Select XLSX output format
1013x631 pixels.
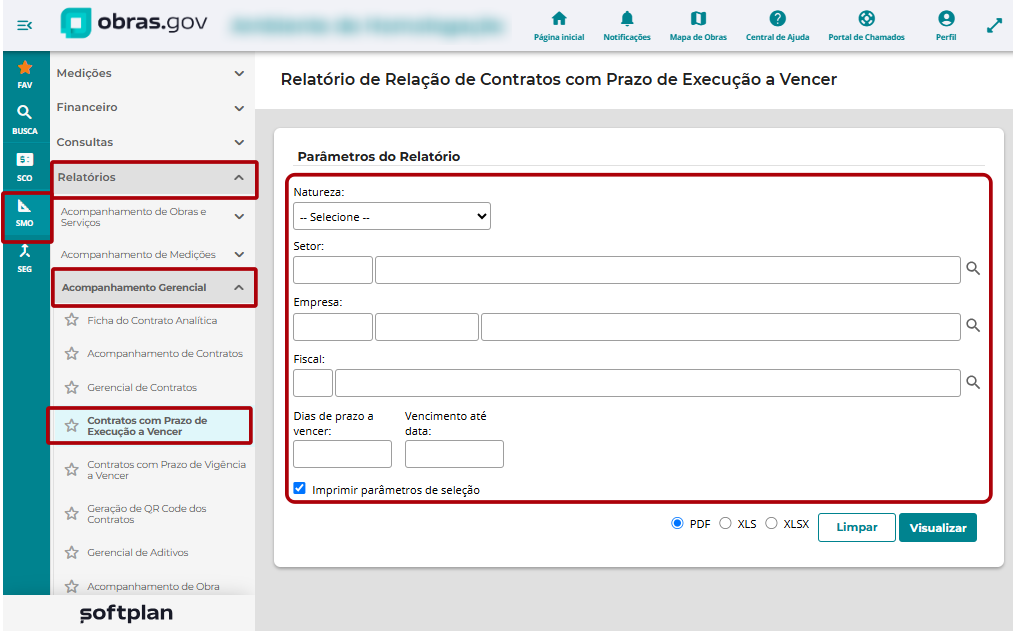(771, 523)
